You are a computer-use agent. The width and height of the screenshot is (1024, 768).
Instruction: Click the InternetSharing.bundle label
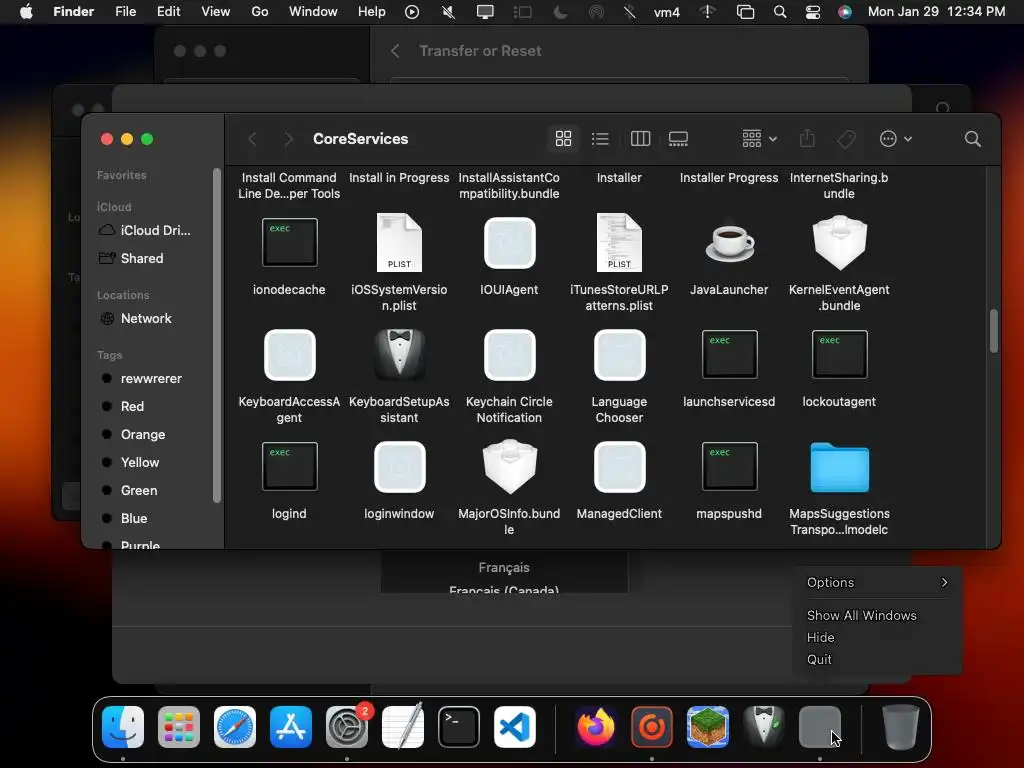tap(839, 185)
